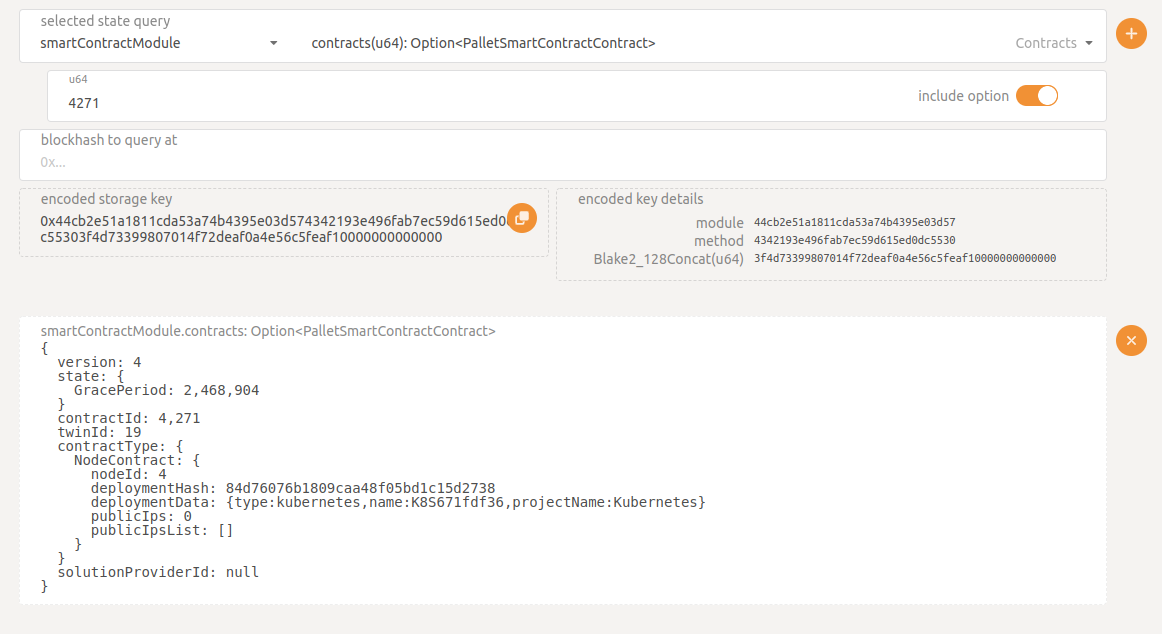Image resolution: width=1162 pixels, height=634 pixels.
Task: Click the GracePeriod value 2,468,904
Action: tap(221, 390)
